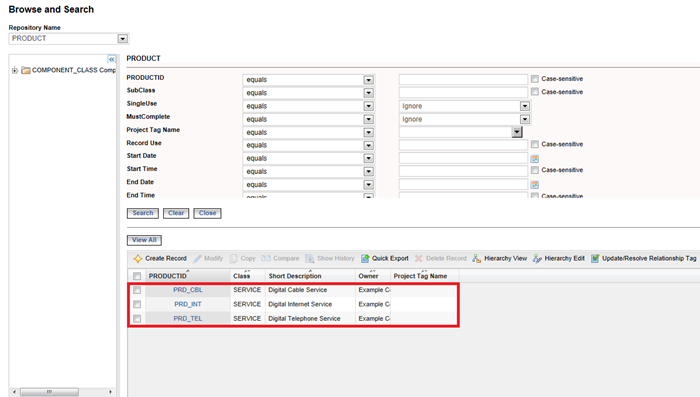The width and height of the screenshot is (700, 397).
Task: Click the tree scrollbar left arrow
Action: pyautogui.click(x=14, y=392)
